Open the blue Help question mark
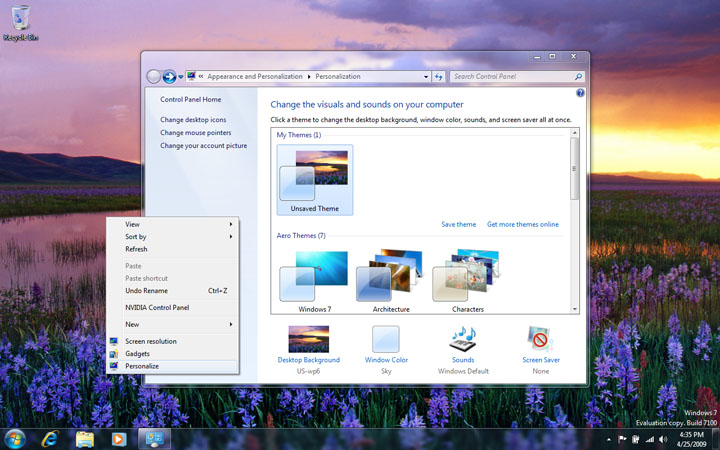Viewport: 720px width, 450px height. (x=580, y=93)
